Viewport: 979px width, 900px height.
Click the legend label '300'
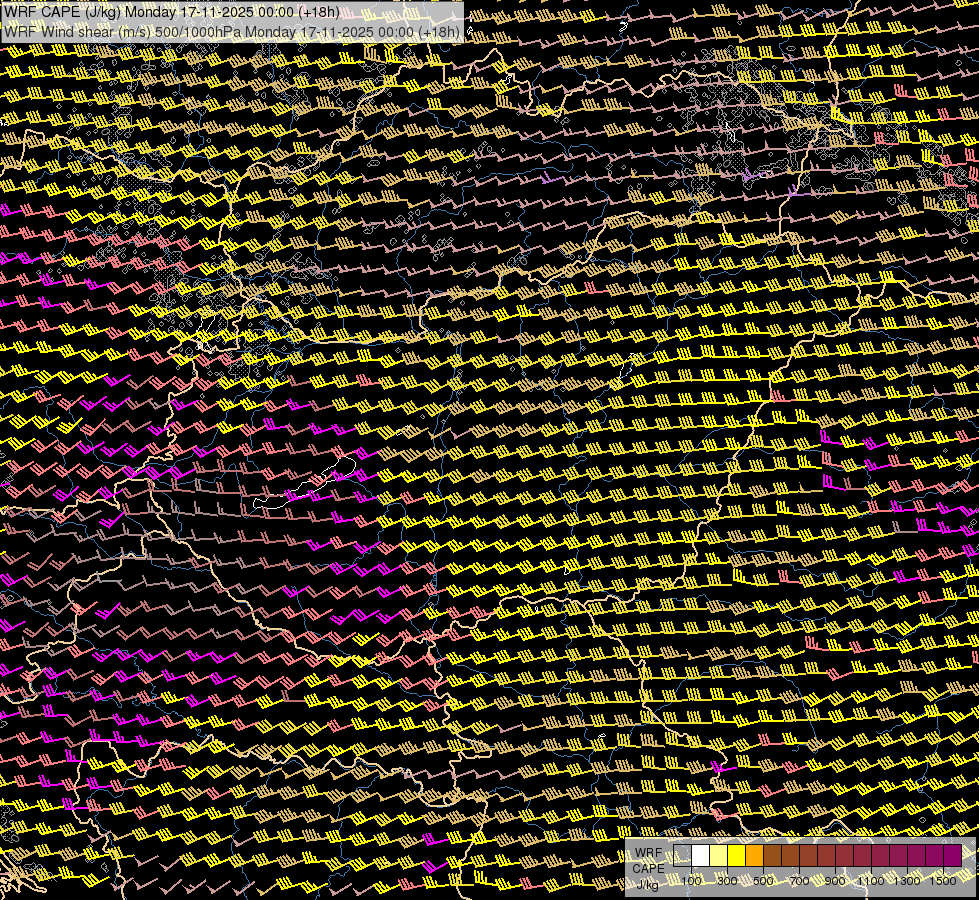727,881
